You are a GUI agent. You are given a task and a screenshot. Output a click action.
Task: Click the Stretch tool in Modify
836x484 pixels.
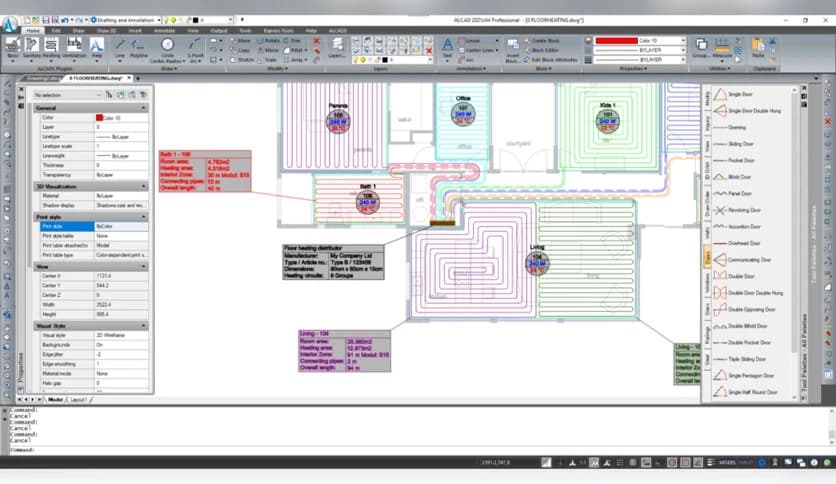point(243,60)
